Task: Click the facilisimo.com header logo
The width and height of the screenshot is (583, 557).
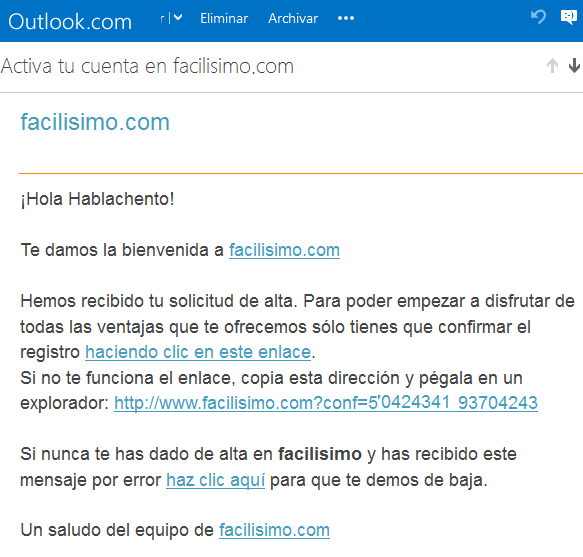Action: tap(95, 122)
